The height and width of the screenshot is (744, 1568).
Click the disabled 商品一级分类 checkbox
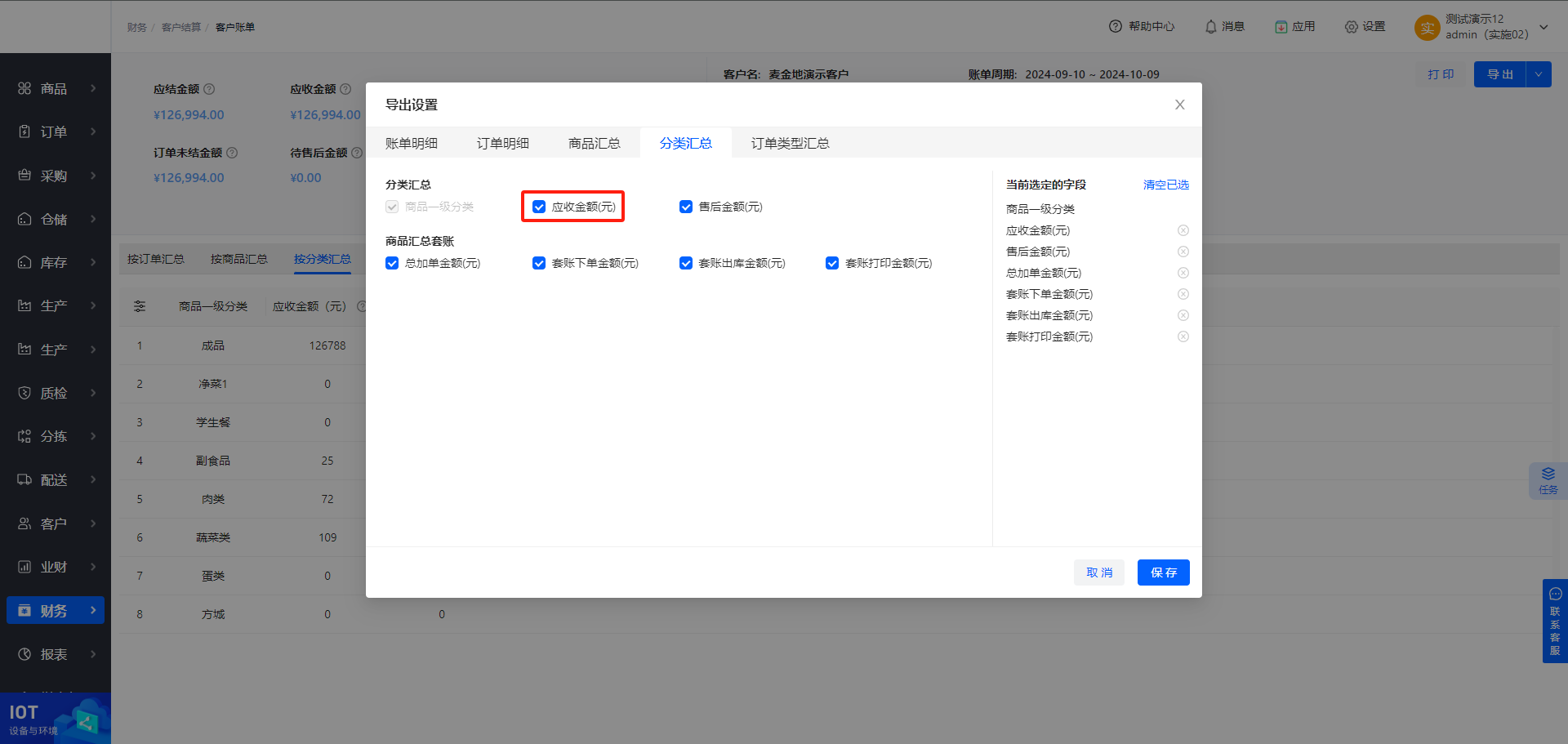(x=392, y=207)
